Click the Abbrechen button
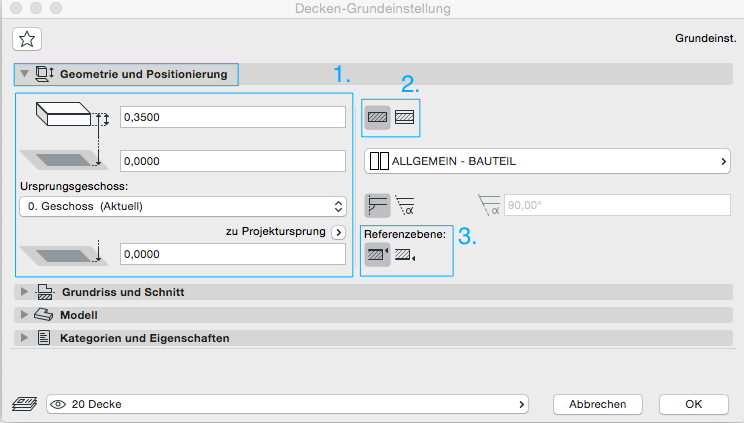 (x=597, y=404)
